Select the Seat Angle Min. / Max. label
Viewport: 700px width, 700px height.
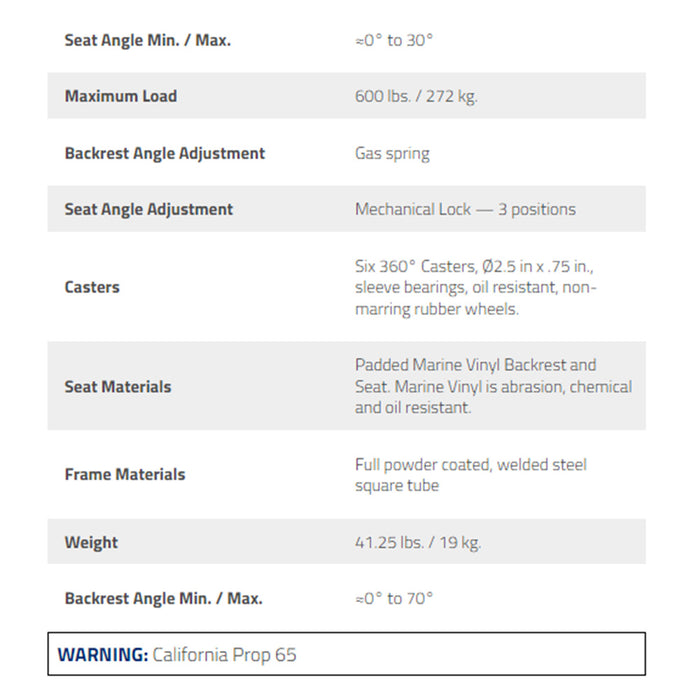148,40
